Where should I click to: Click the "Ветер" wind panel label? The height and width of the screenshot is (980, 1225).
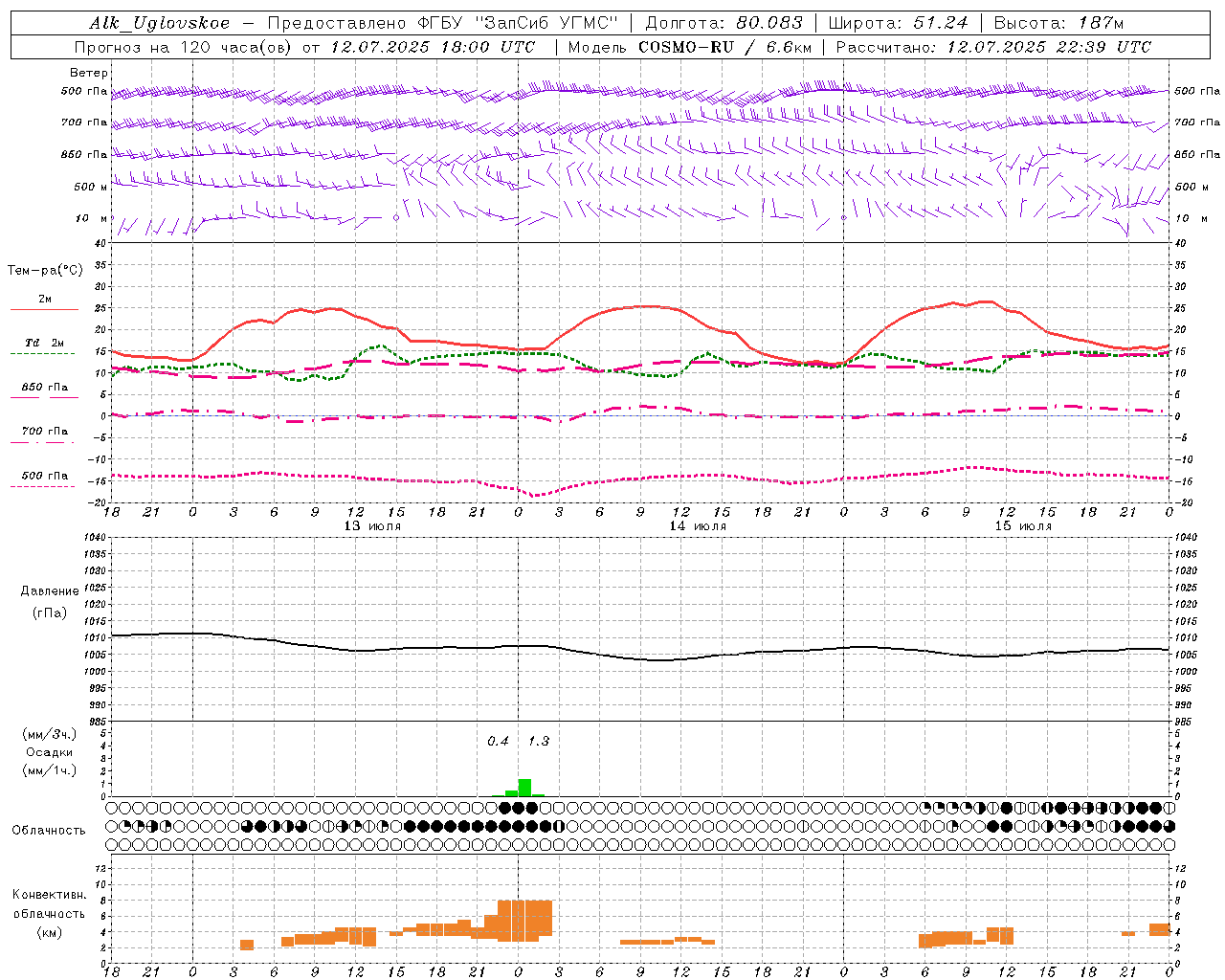(89, 73)
